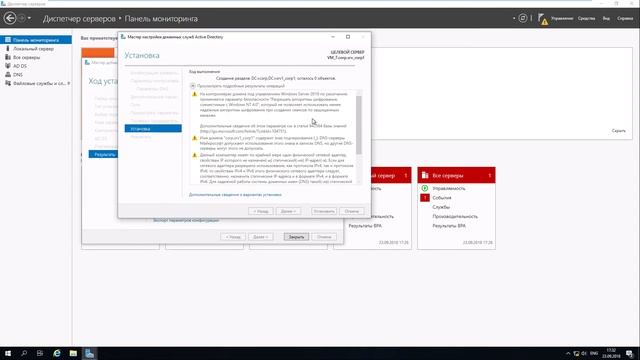Click the Active Directory wizard title bar icon
Viewport: 640px width, 360px height.
[123, 37]
